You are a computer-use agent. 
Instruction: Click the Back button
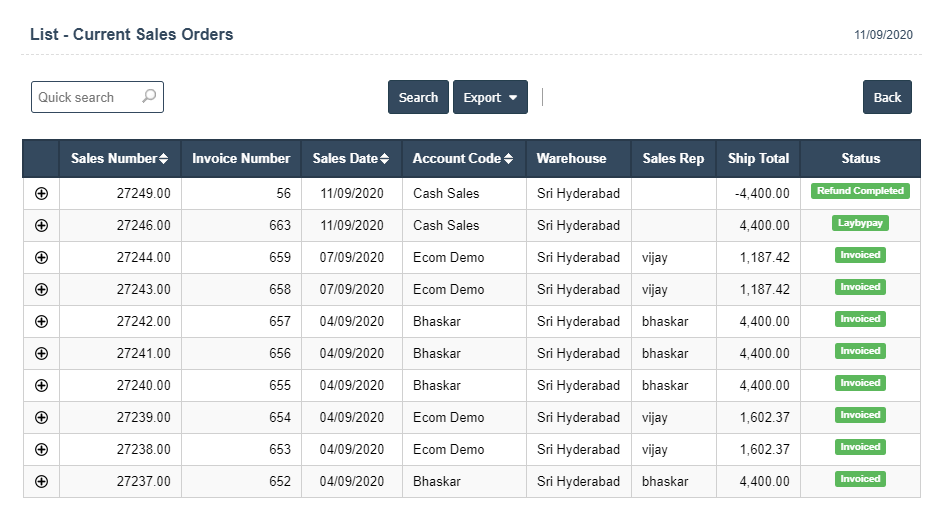887,97
